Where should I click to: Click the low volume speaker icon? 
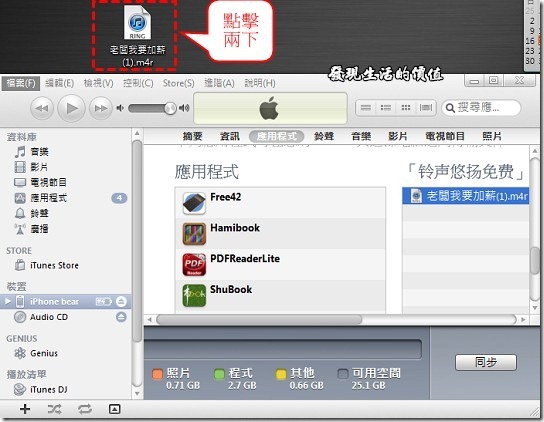coord(120,108)
